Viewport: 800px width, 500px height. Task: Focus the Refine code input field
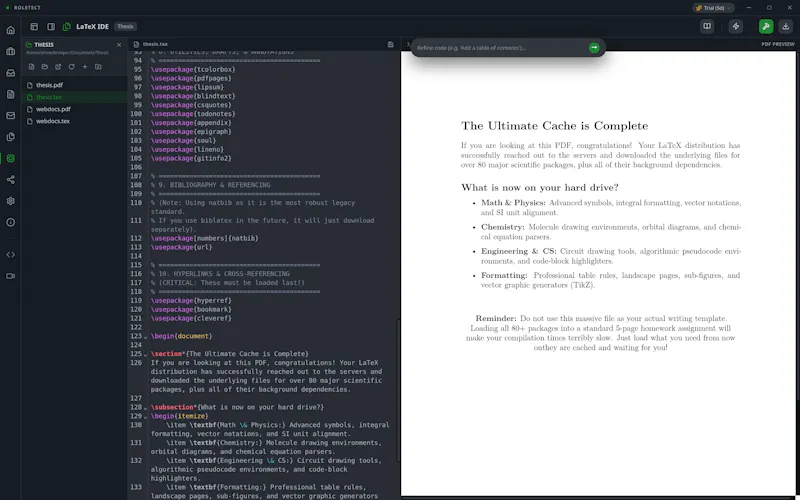coord(500,48)
